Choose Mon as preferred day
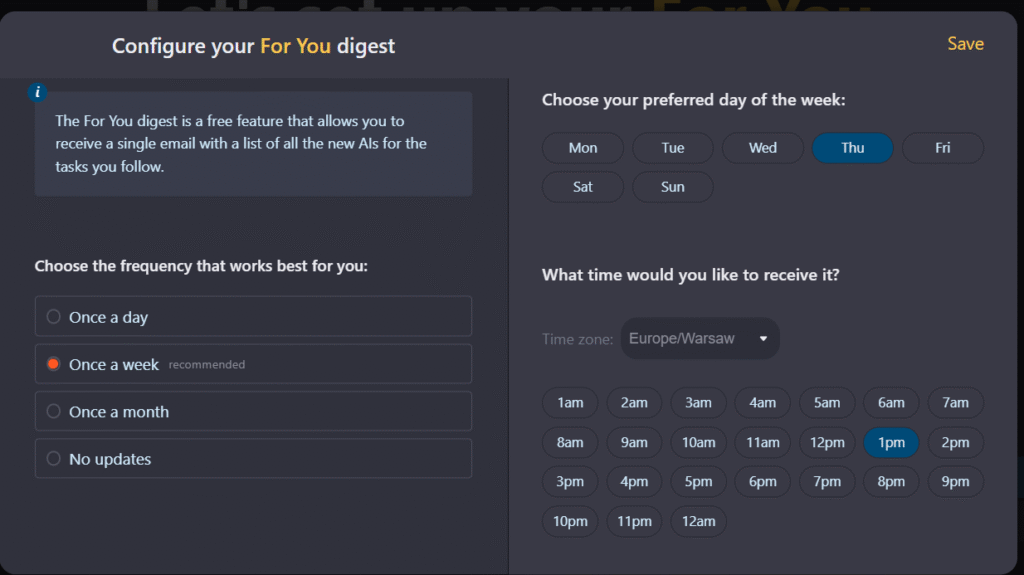 click(583, 148)
